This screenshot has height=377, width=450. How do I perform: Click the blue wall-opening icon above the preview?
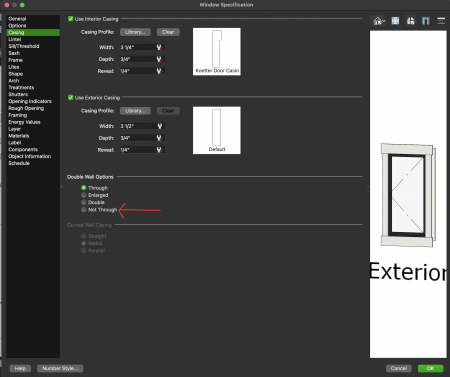point(426,21)
